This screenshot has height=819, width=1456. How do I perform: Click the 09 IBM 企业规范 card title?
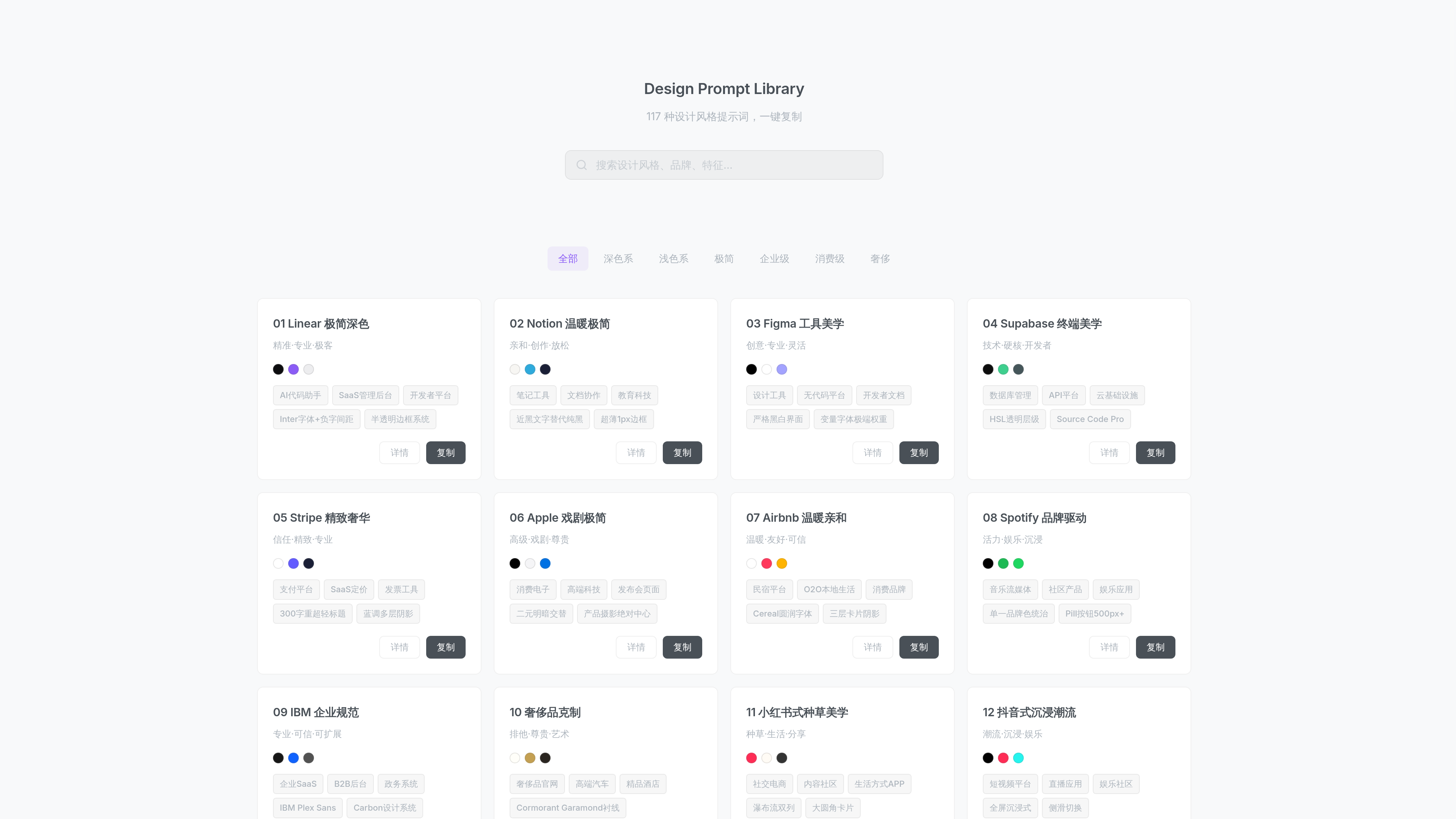pos(316,712)
